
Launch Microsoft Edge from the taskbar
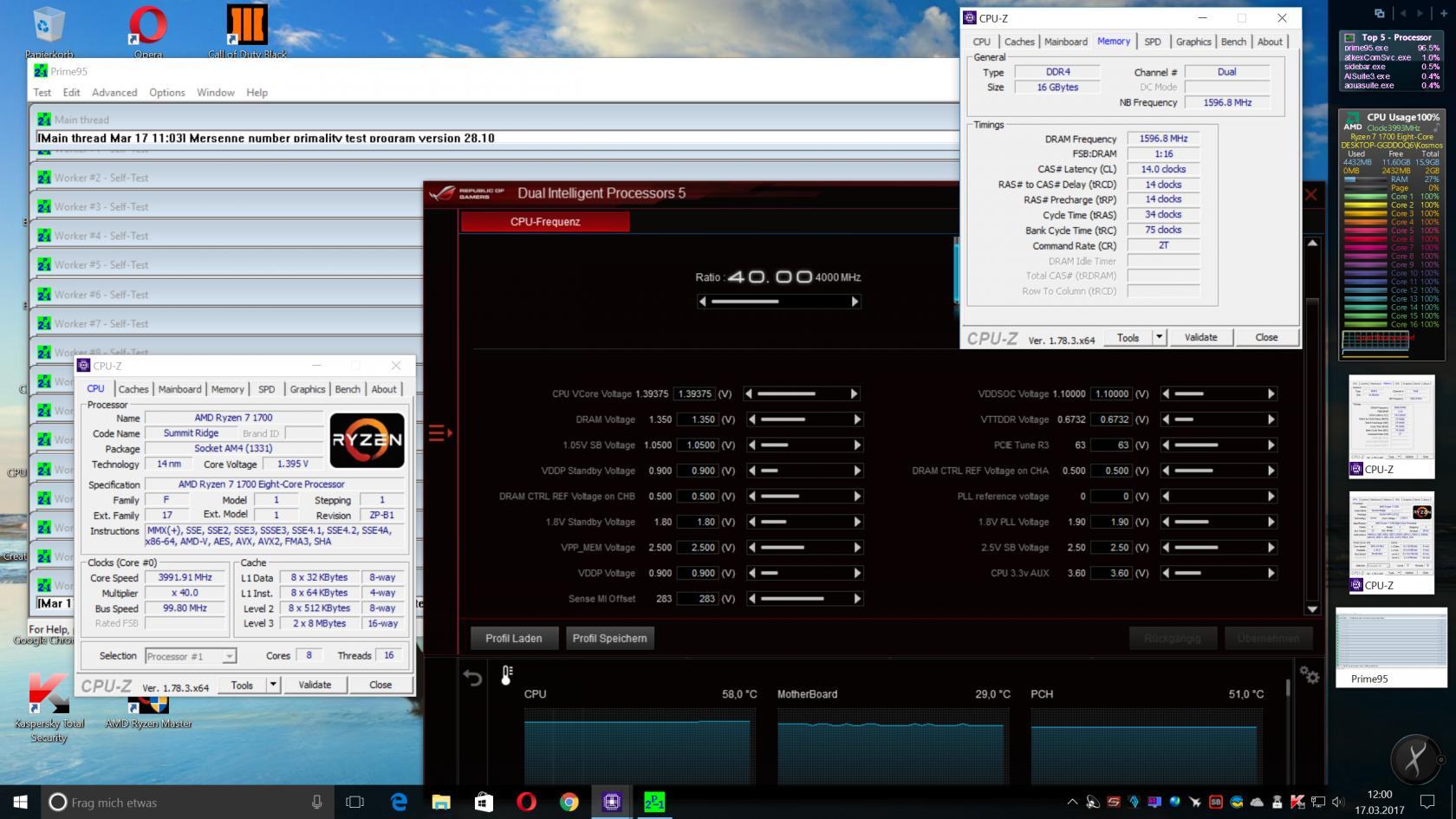[399, 802]
